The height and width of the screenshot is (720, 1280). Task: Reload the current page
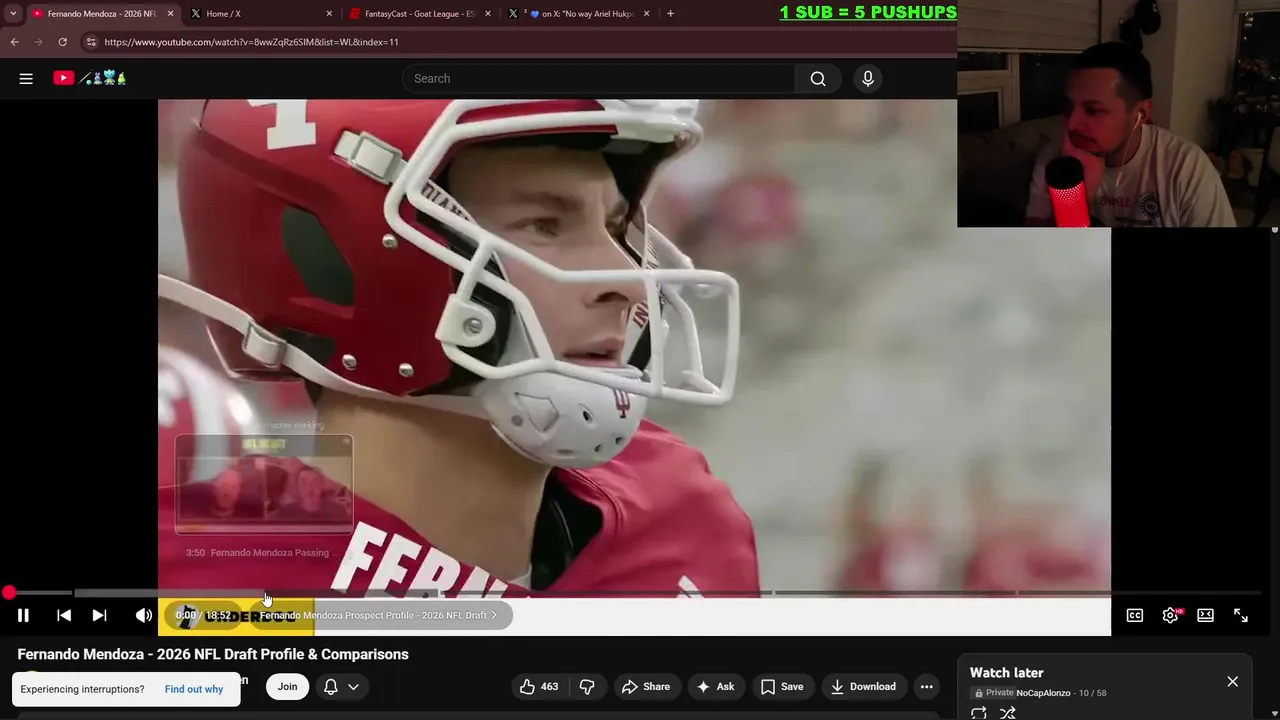pos(62,42)
